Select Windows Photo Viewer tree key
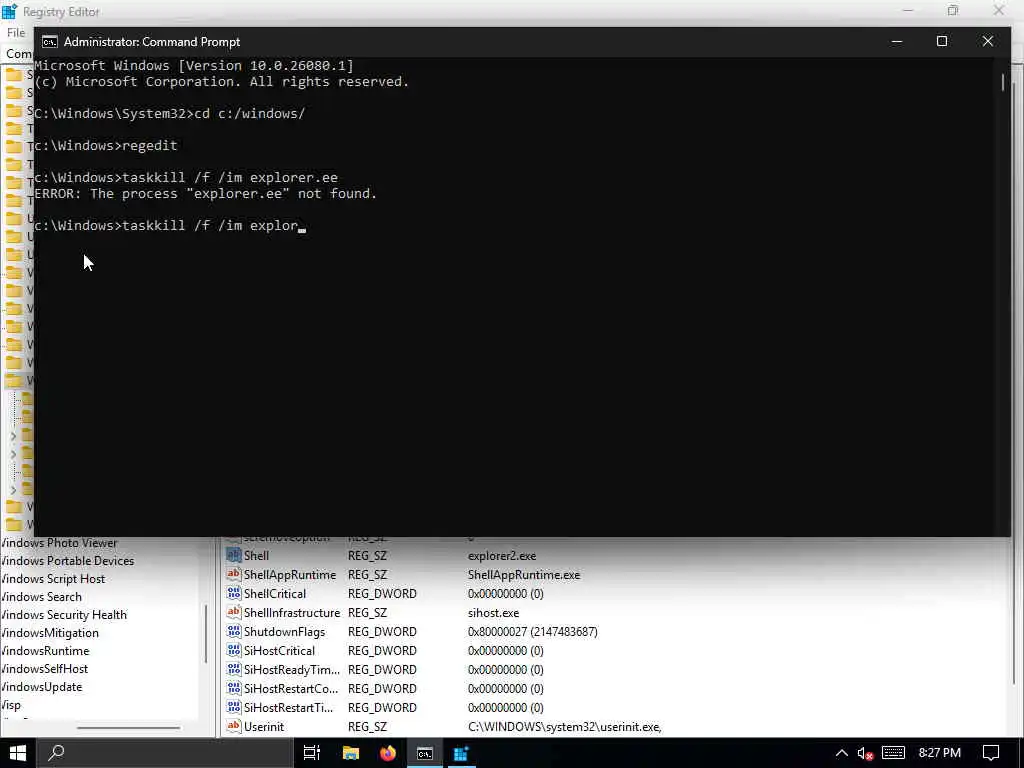 59,543
